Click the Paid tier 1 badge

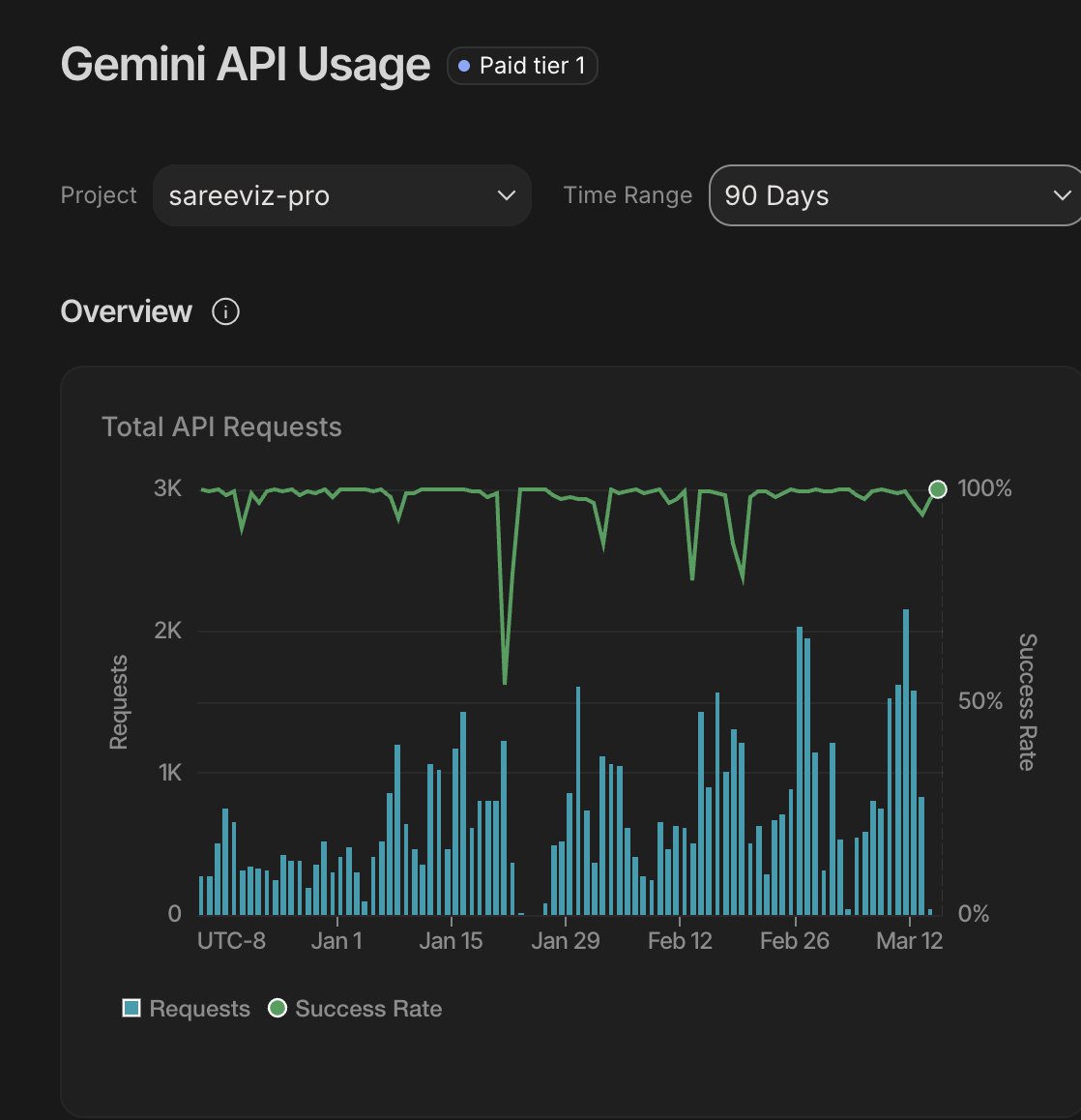click(x=522, y=66)
